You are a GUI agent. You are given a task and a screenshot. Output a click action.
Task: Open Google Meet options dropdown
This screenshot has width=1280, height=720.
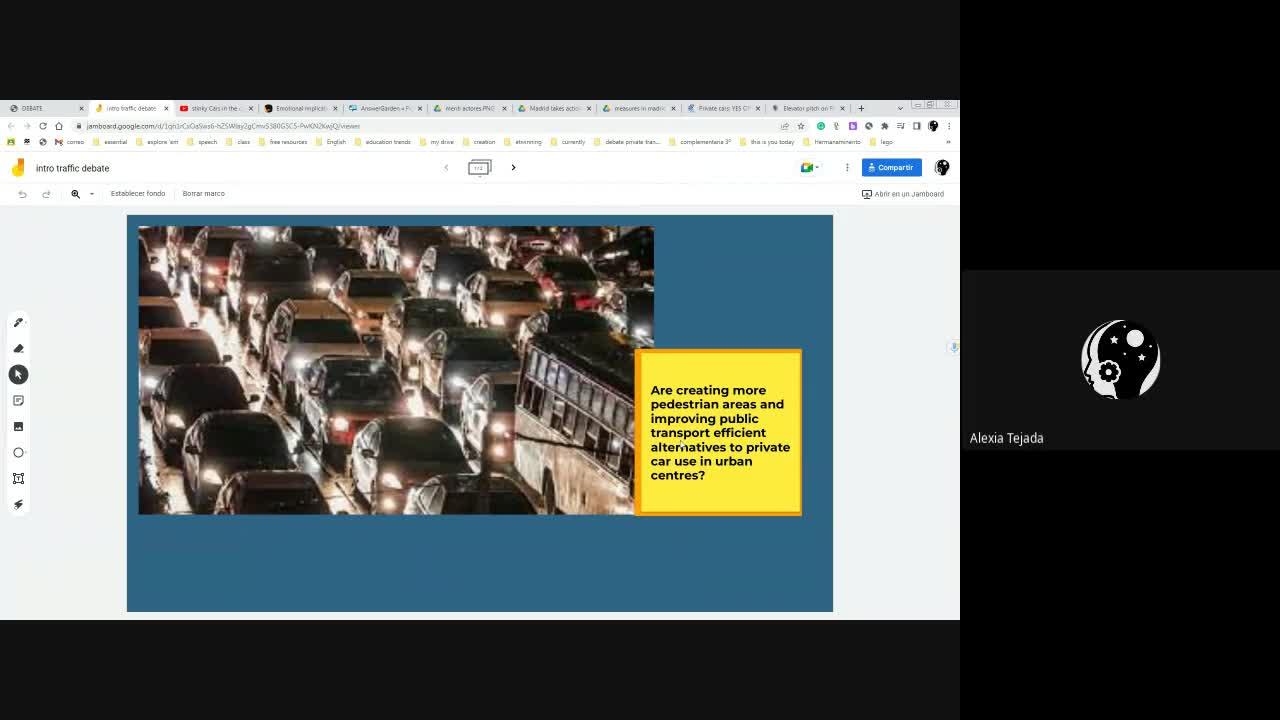point(808,167)
